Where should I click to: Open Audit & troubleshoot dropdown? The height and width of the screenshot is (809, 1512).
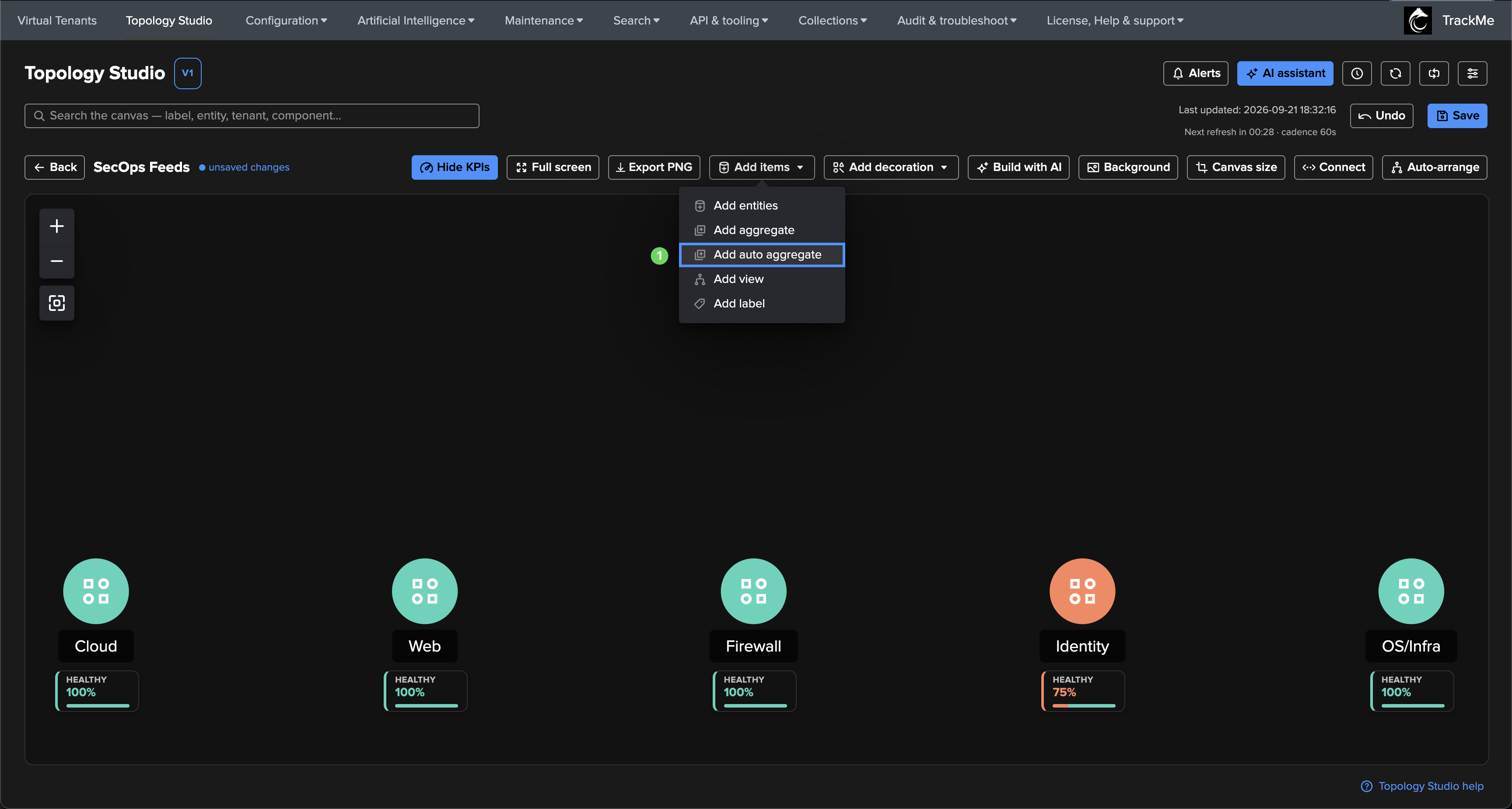[956, 21]
